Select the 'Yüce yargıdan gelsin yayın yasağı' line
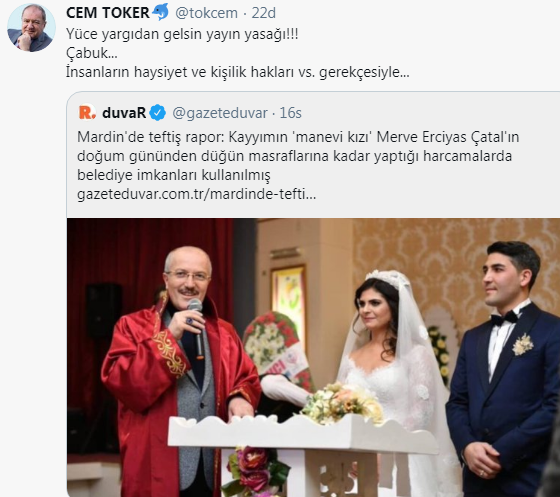Image resolution: width=560 pixels, height=497 pixels. tap(182, 34)
